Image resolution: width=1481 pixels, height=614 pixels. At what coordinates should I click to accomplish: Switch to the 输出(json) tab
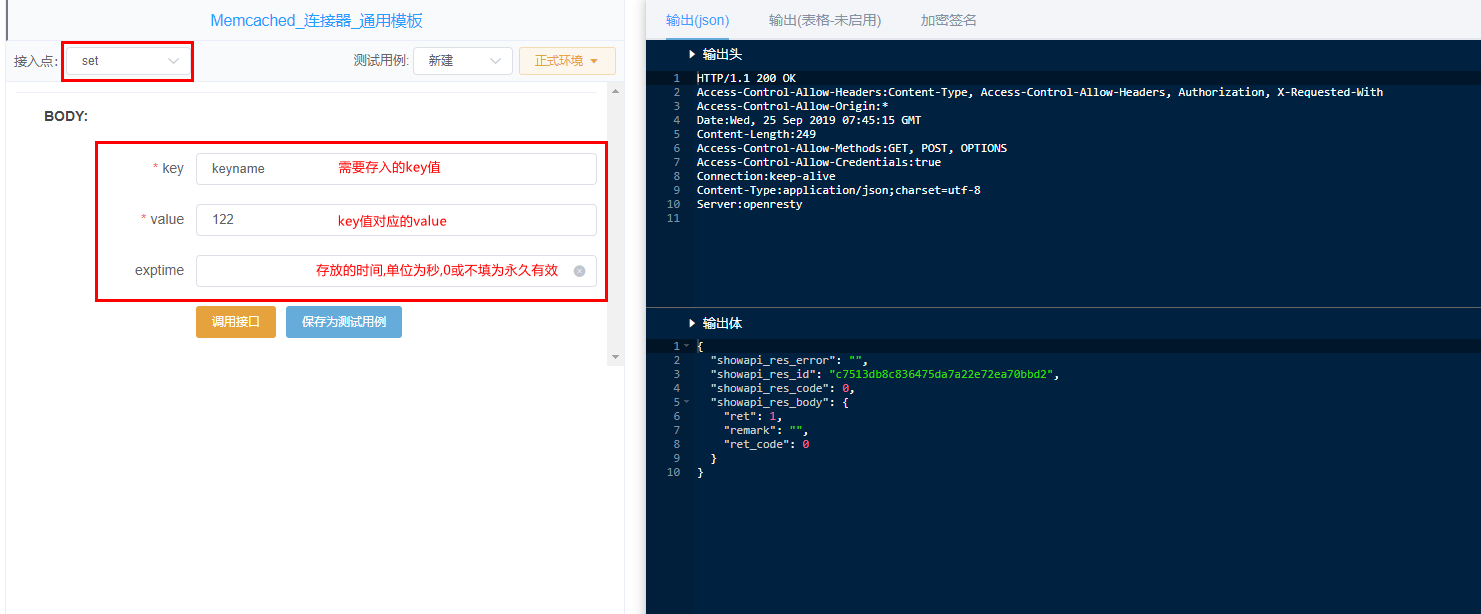click(697, 20)
